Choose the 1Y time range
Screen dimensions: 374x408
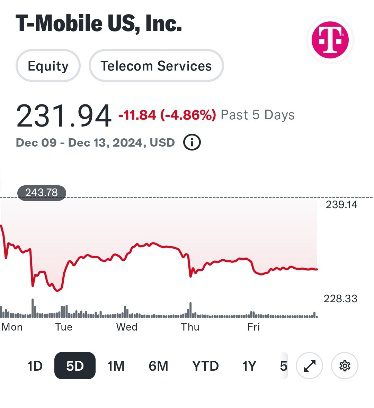249,366
